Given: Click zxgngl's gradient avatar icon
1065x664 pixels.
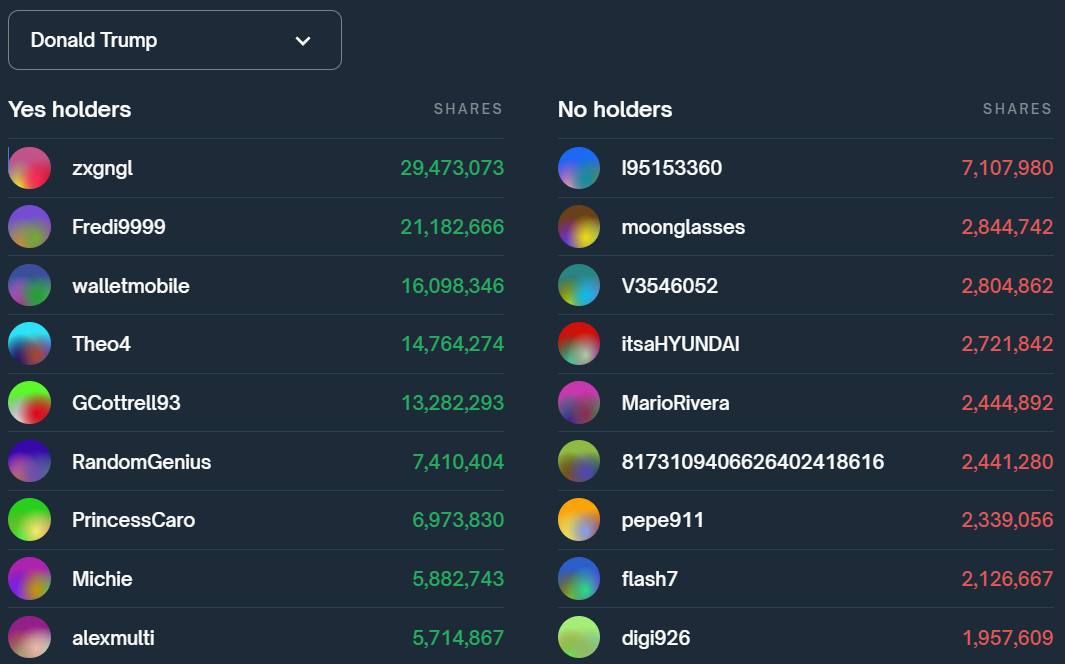Looking at the screenshot, I should [x=30, y=168].
